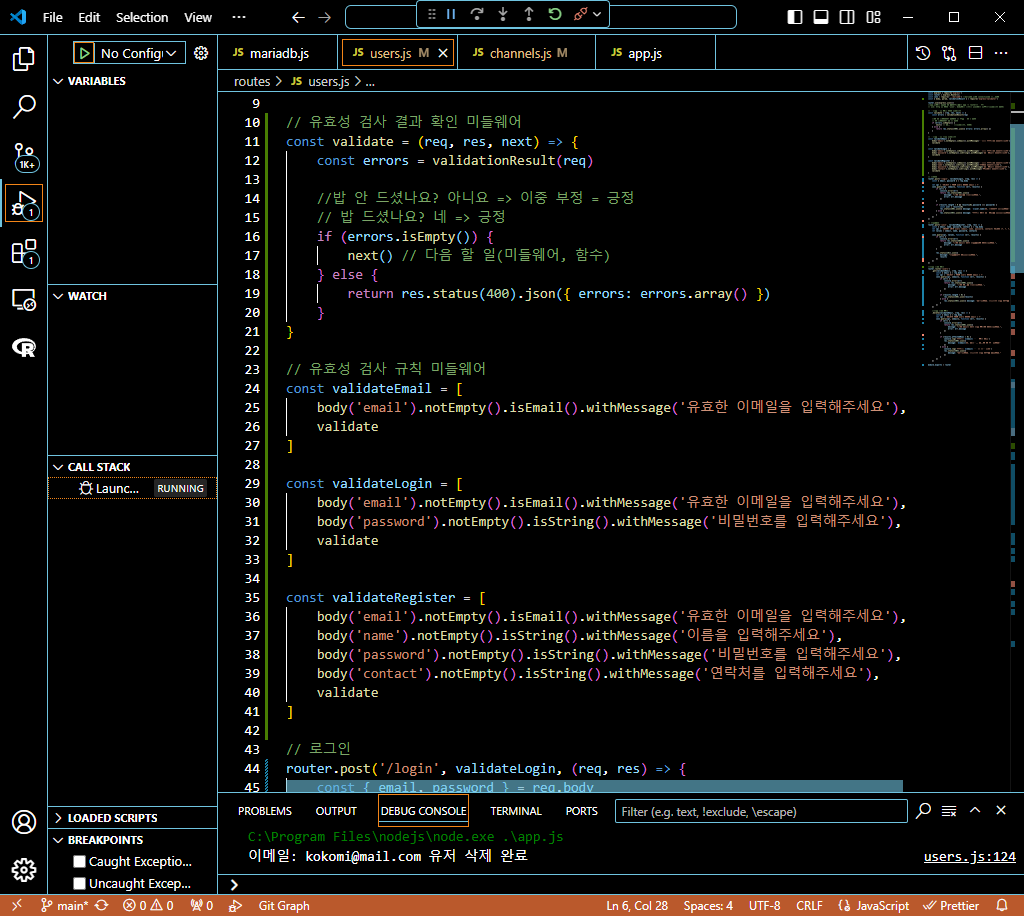This screenshot has height=916, width=1024.
Task: Click the debug toolbar drag handle
Action: 432,14
